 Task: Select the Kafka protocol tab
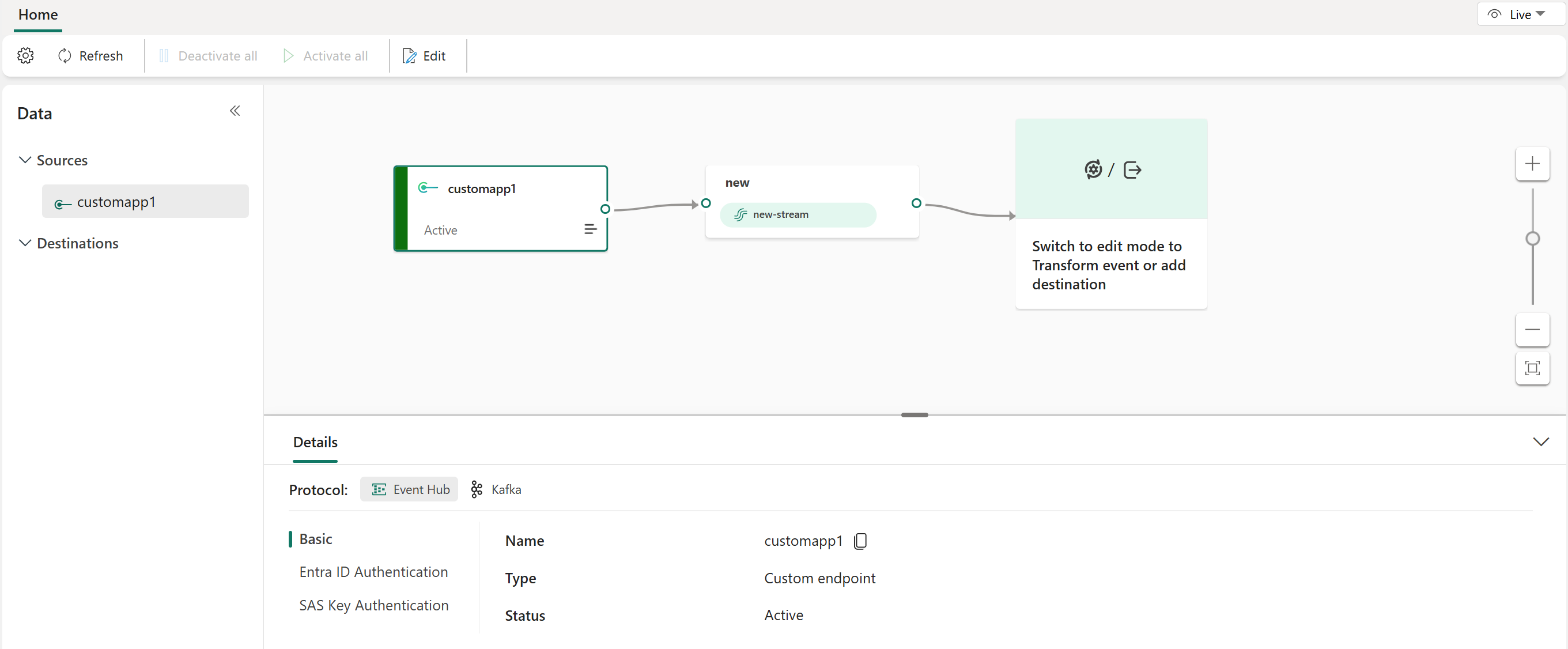tap(498, 489)
